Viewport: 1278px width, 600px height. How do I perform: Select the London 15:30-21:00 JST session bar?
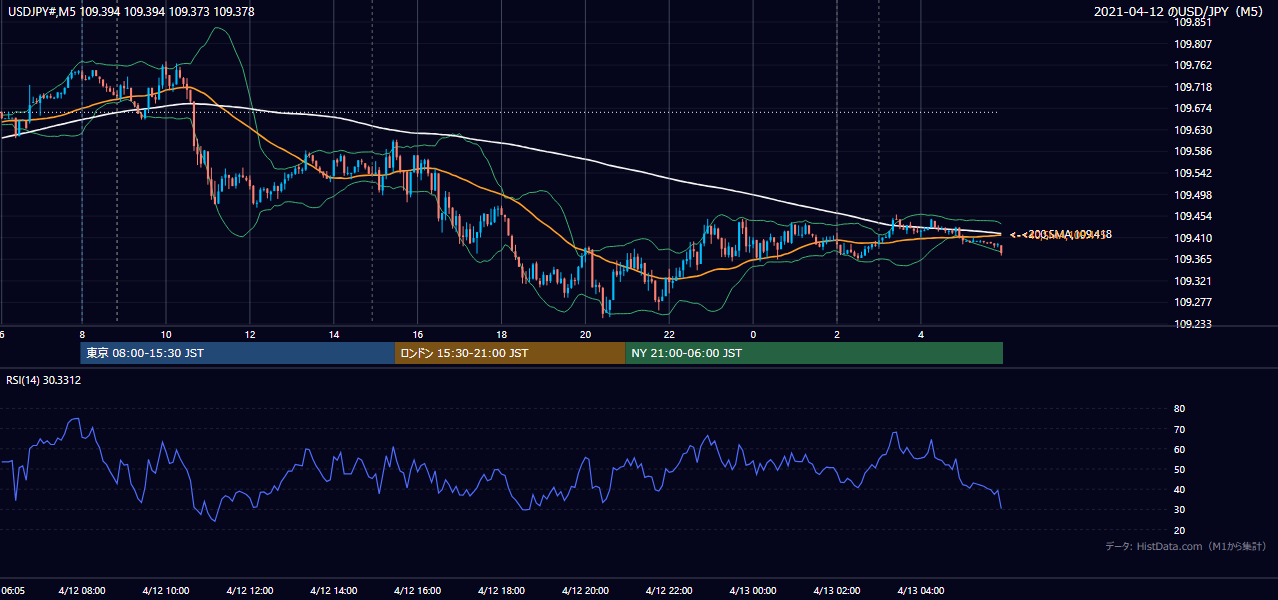[x=510, y=353]
